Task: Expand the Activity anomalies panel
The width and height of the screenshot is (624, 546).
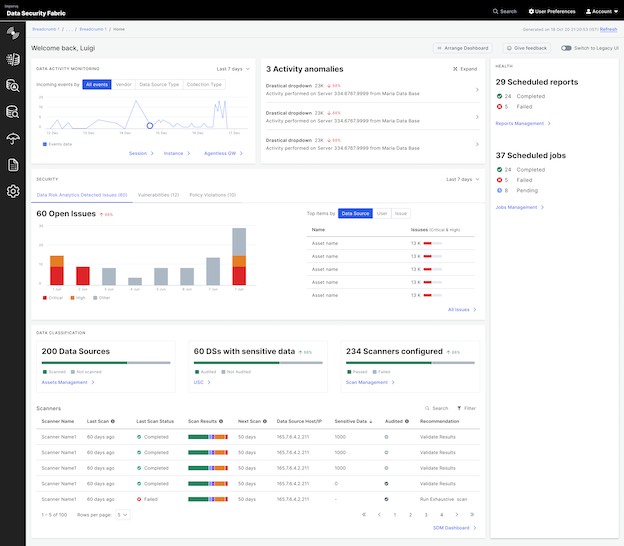Action: click(465, 69)
